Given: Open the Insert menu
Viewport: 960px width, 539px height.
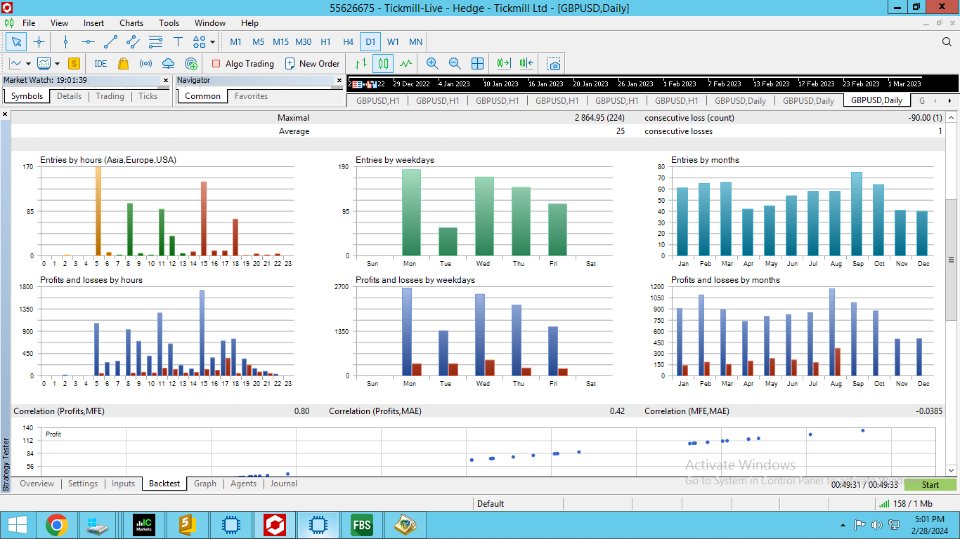Looking at the screenshot, I should (94, 23).
